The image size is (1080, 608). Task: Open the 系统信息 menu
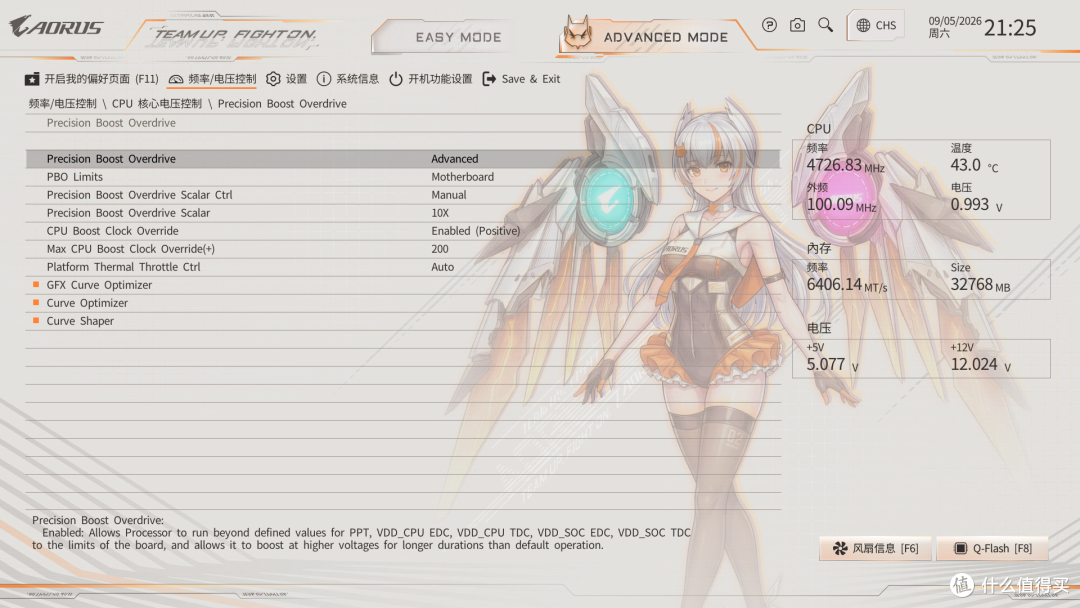tap(348, 79)
